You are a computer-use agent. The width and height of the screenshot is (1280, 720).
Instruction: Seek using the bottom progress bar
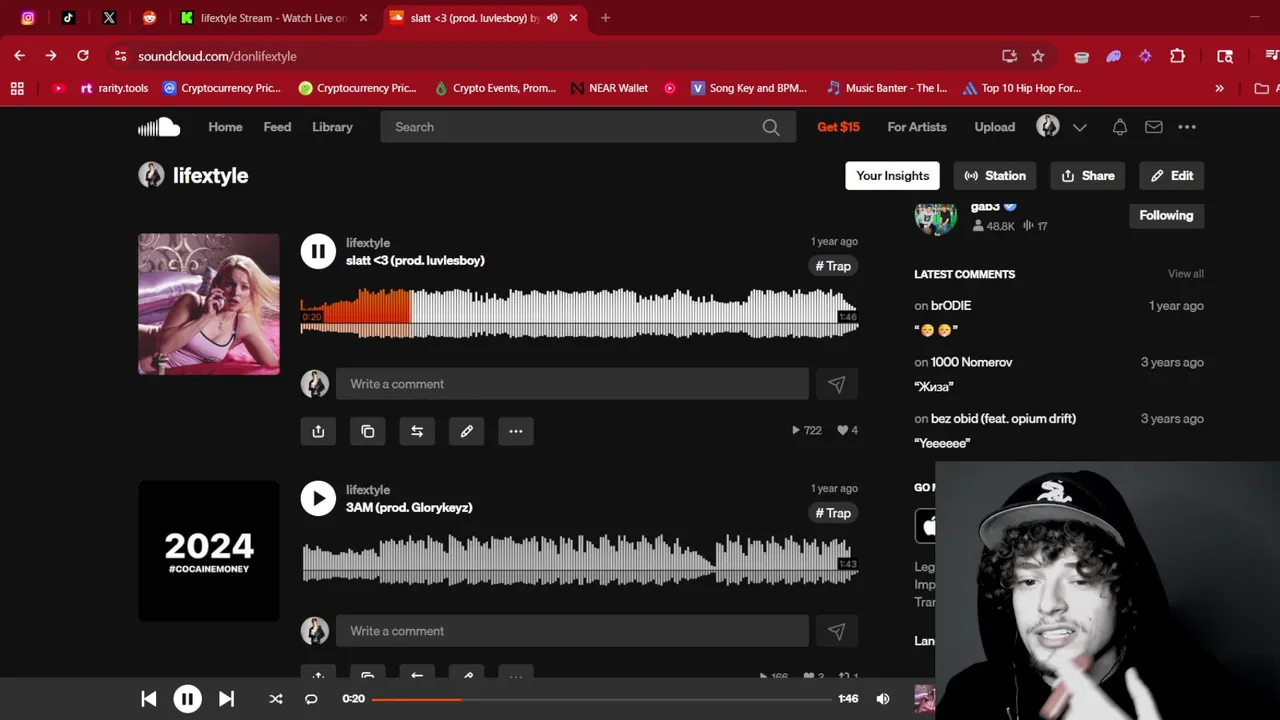[602, 699]
